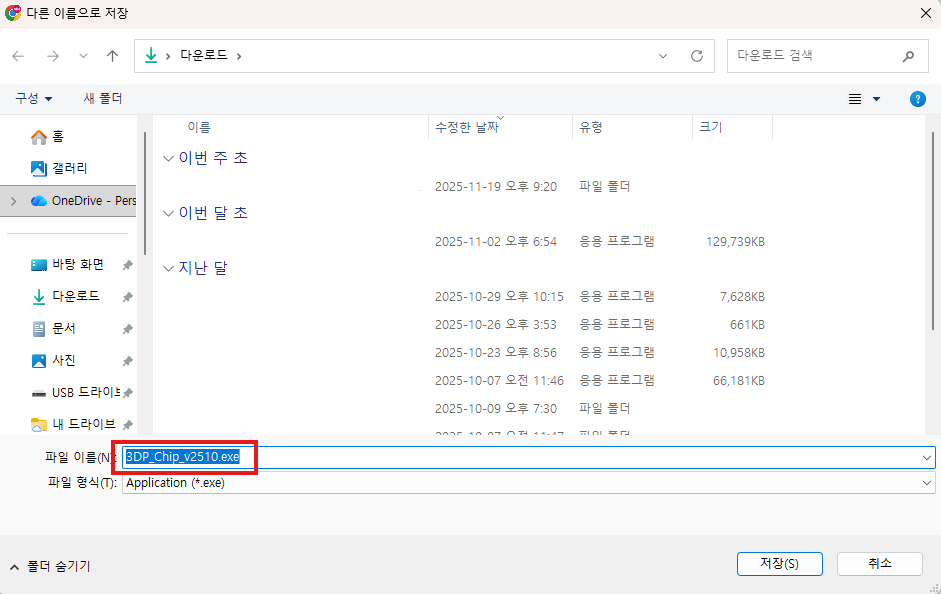Open 바탕 화면 quick access folder
Image resolution: width=941 pixels, height=594 pixels.
tap(67, 265)
